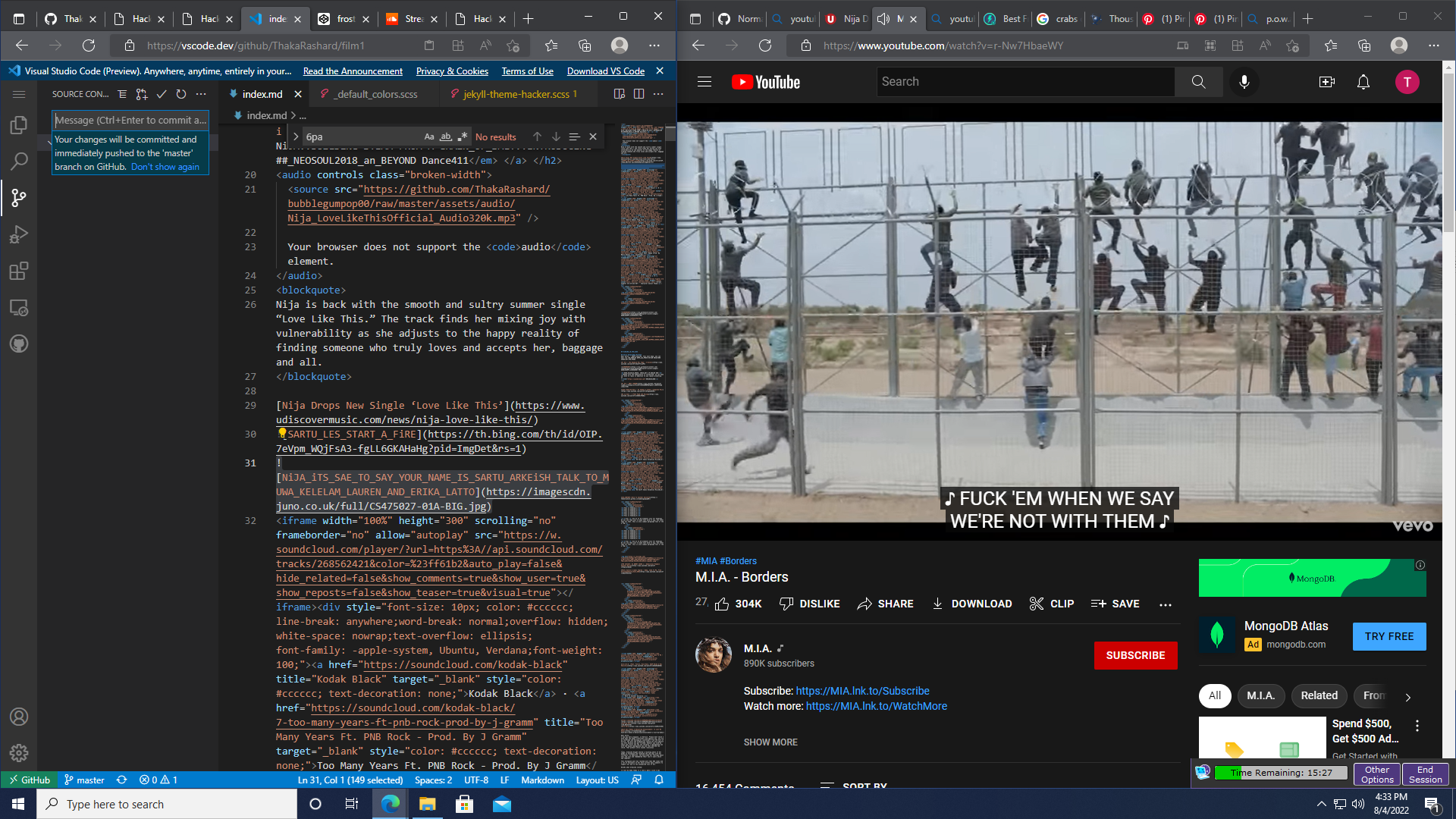1456x819 pixels.
Task: Open the Search view in VS Code activity bar
Action: coord(19,162)
